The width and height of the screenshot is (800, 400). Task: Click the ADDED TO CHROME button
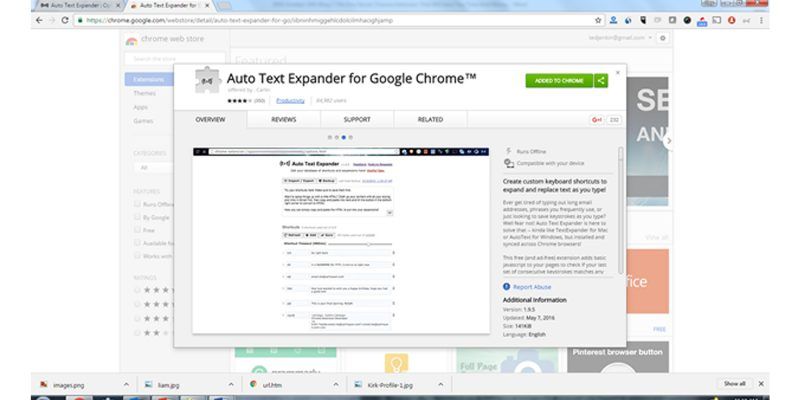(x=559, y=81)
